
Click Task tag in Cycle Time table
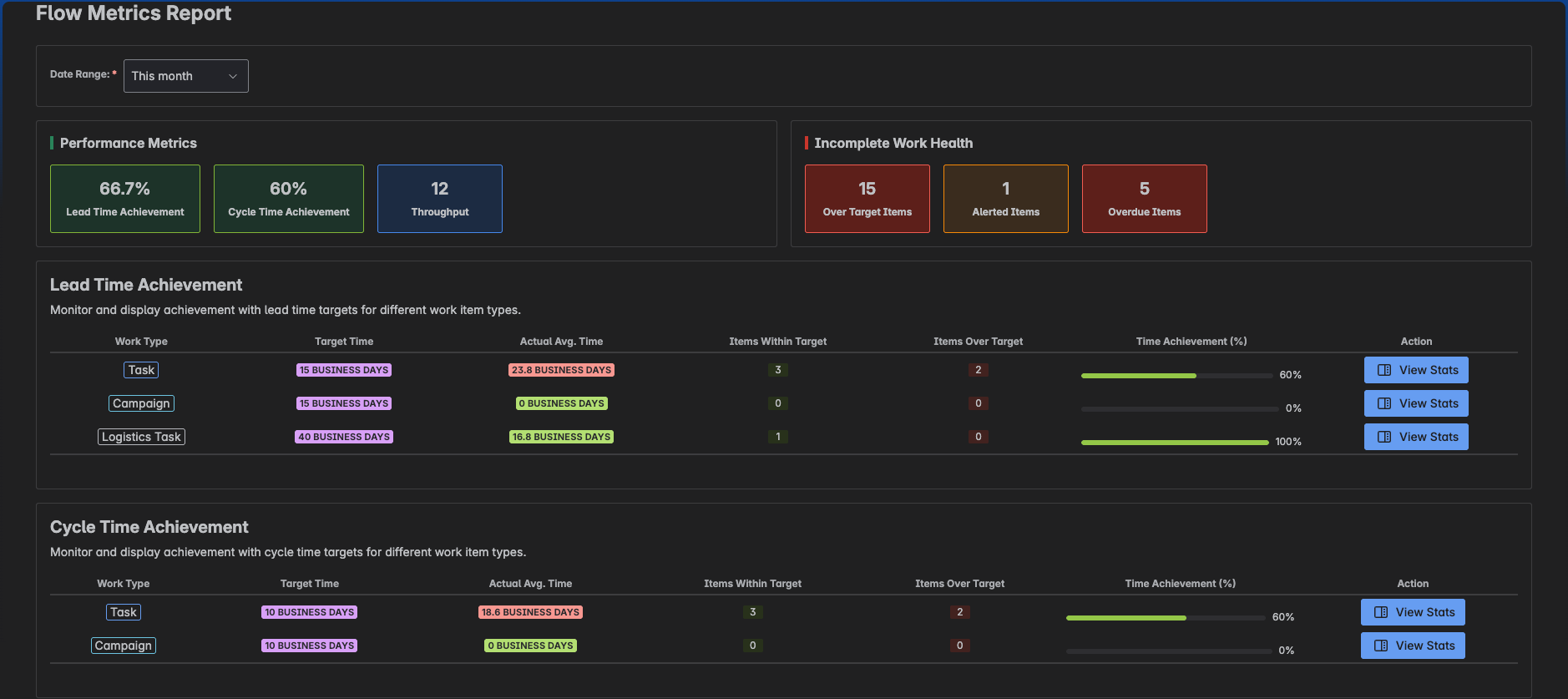[x=124, y=612]
